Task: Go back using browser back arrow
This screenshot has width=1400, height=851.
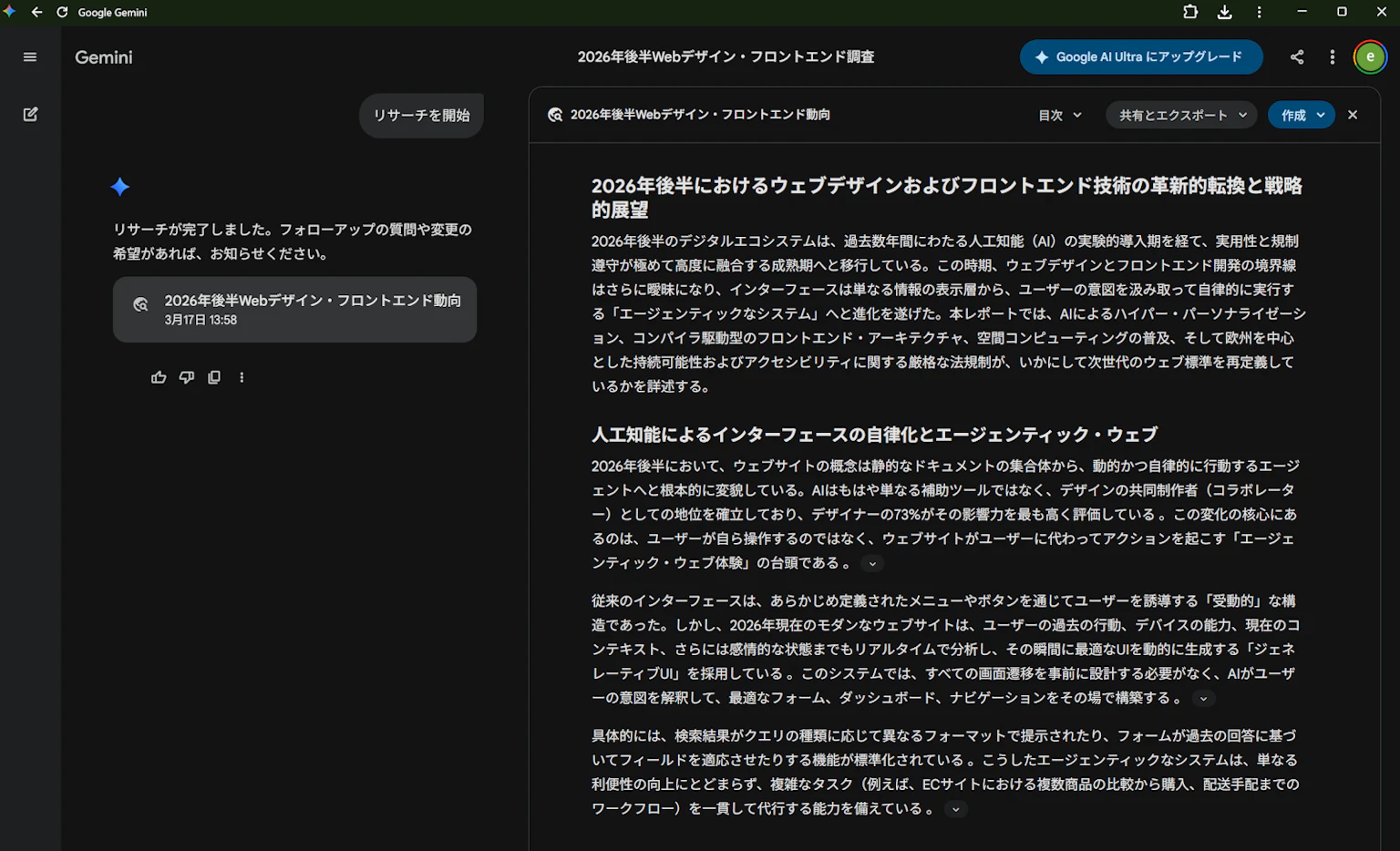Action: click(x=36, y=12)
